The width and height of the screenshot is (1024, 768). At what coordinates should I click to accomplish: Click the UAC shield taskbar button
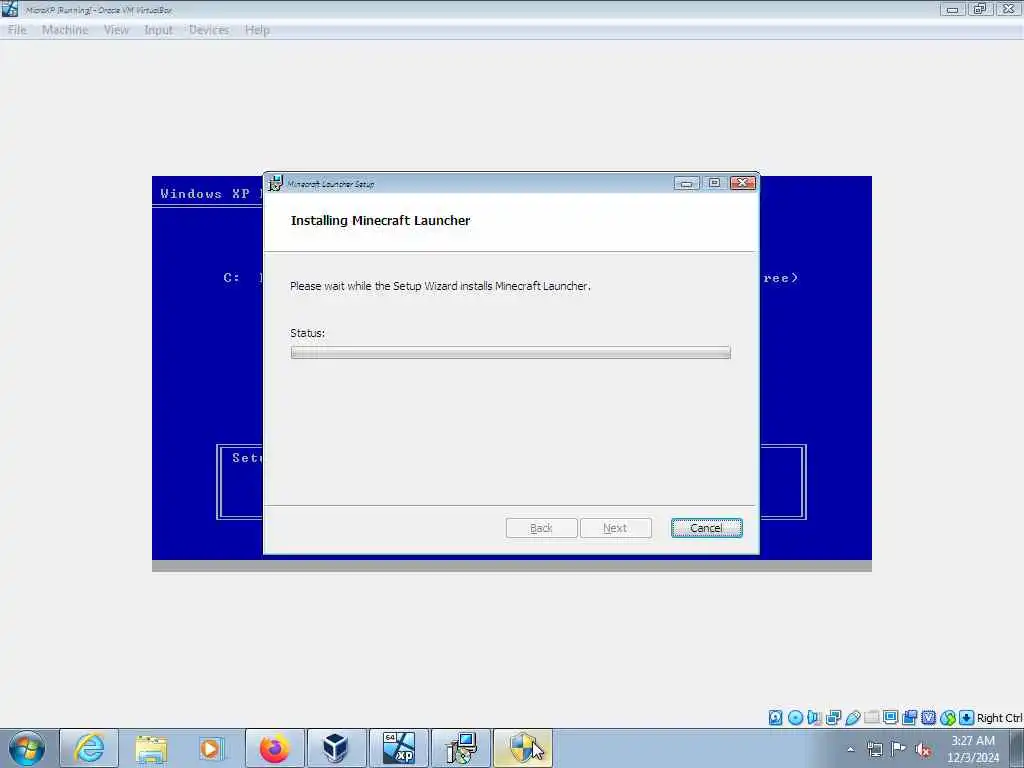coord(523,748)
